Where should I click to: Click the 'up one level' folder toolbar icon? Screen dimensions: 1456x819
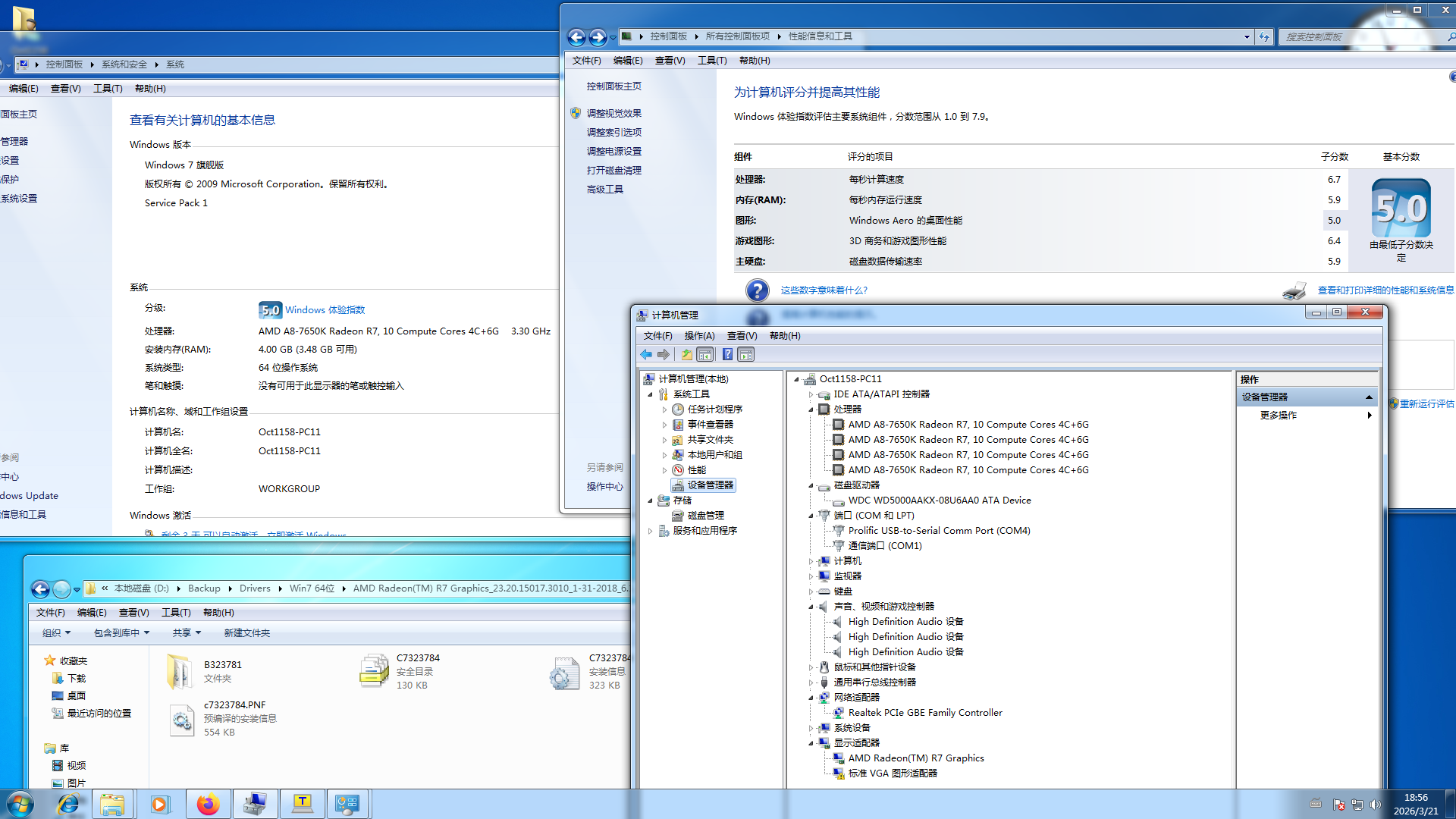pyautogui.click(x=686, y=354)
